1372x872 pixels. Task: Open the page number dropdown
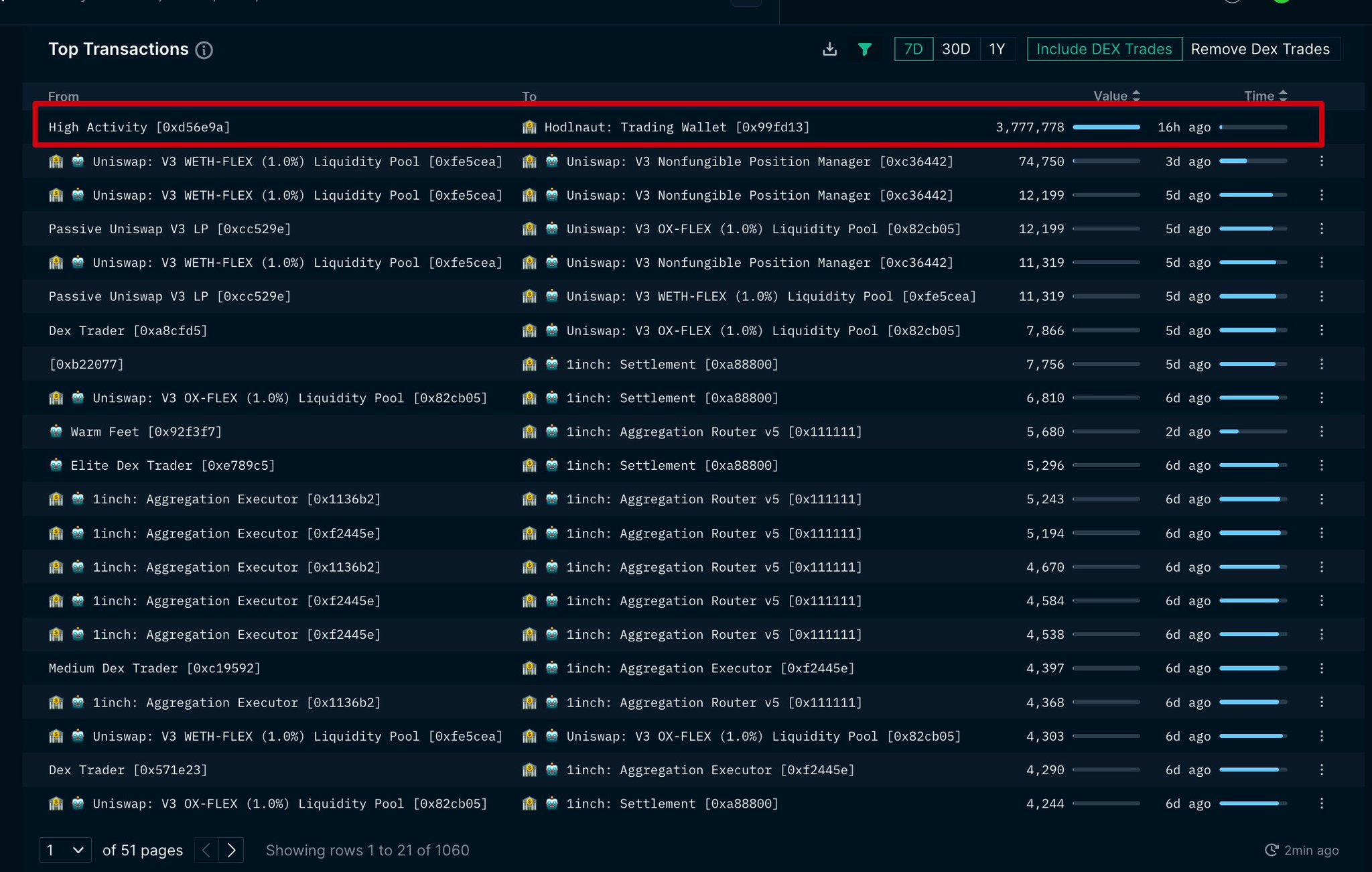click(x=65, y=850)
